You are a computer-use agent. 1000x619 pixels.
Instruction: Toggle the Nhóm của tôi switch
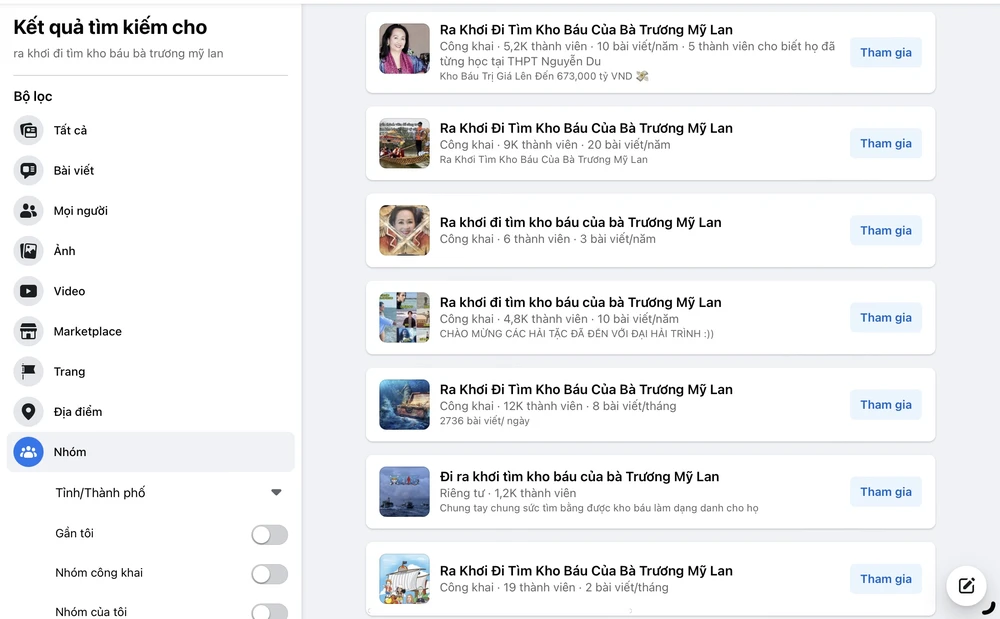pyautogui.click(x=269, y=611)
